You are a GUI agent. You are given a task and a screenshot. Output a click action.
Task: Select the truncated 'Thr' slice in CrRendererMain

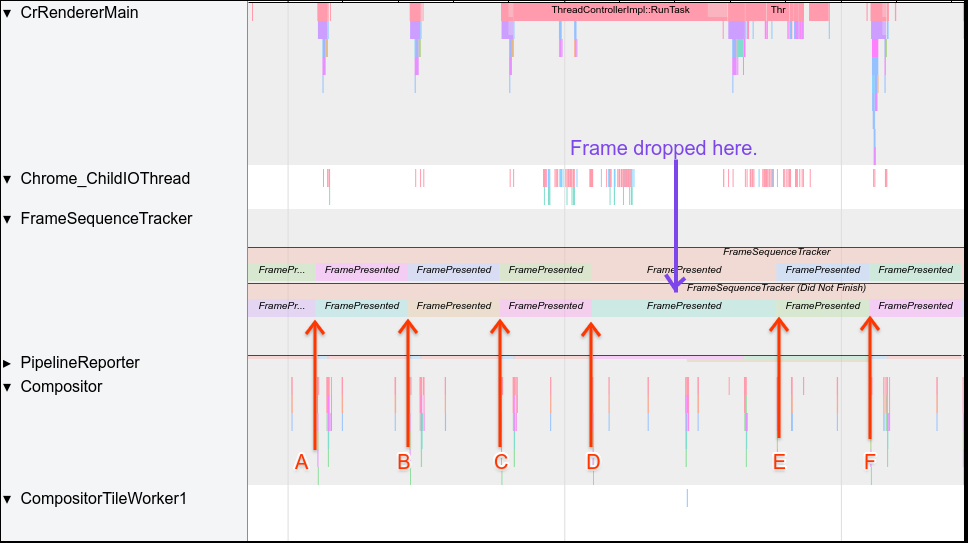click(778, 10)
